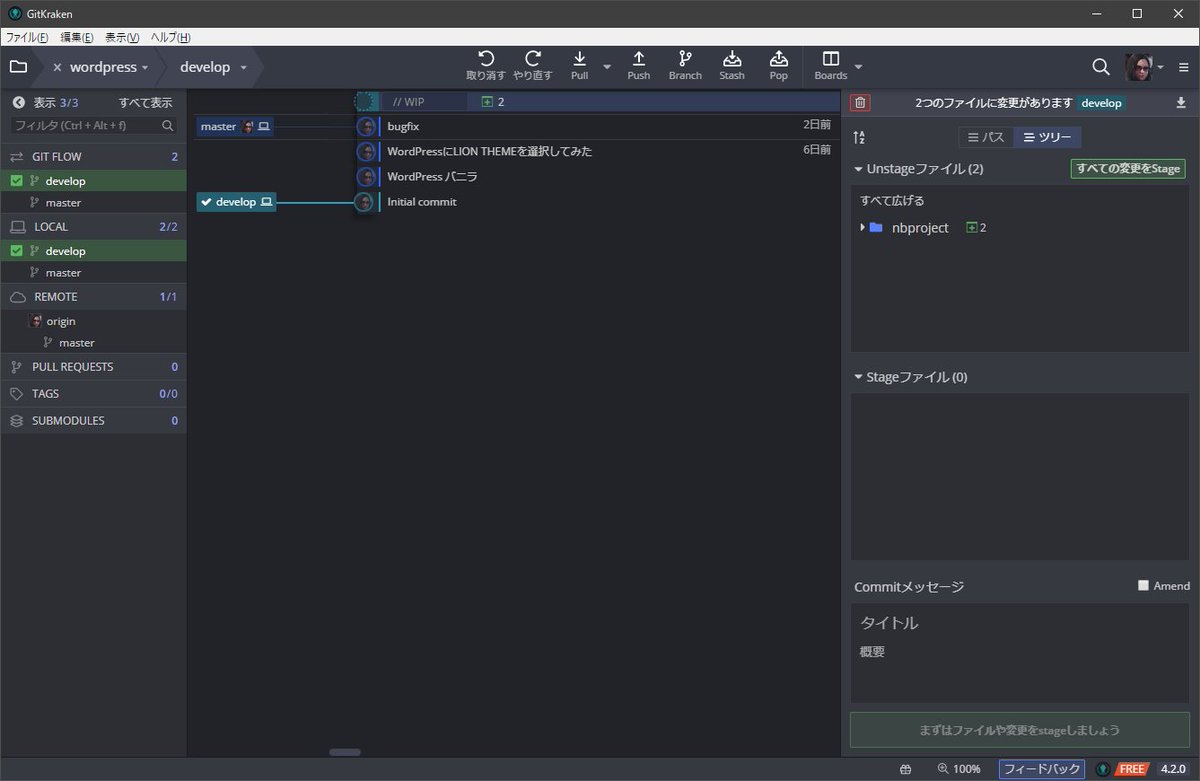Click the 100% zoom indicator
Image resolution: width=1200 pixels, height=781 pixels.
coord(959,769)
